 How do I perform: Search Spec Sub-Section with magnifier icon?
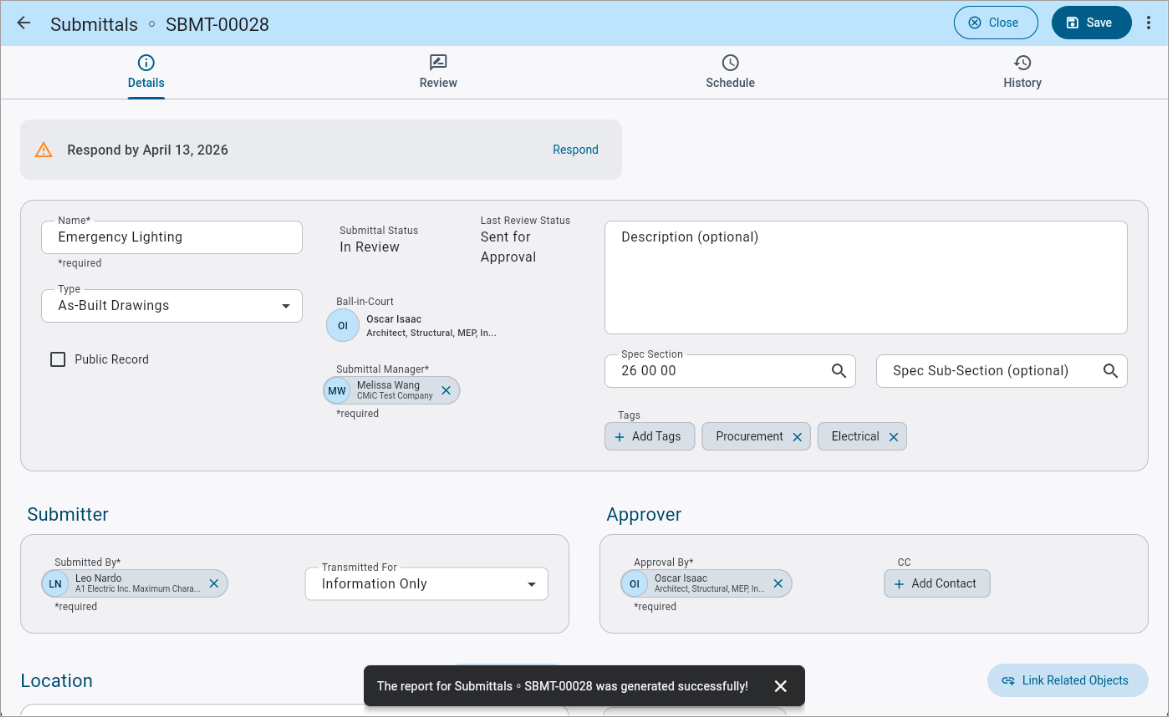[1110, 370]
